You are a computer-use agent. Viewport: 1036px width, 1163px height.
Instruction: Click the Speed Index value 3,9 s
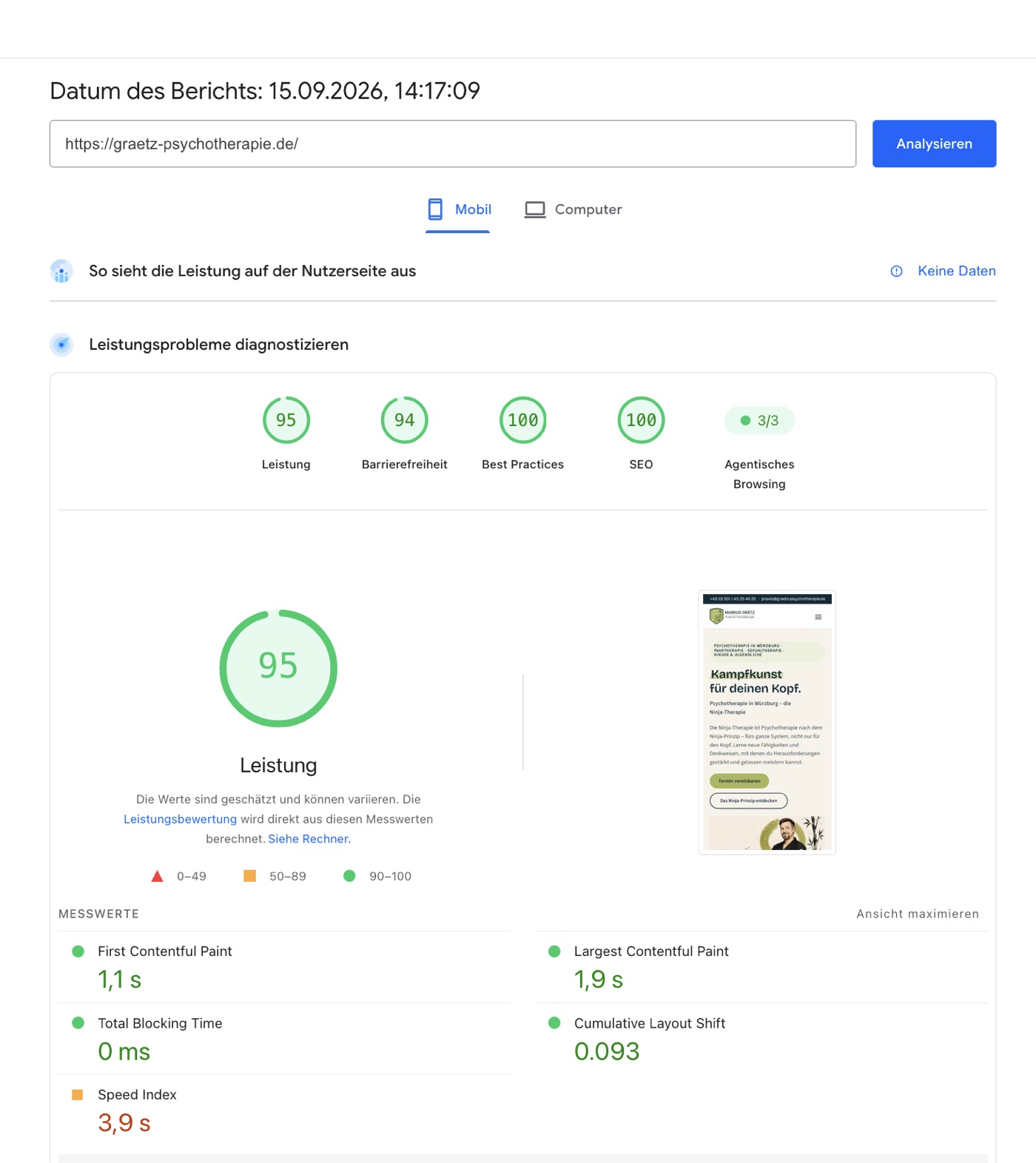pos(124,1123)
